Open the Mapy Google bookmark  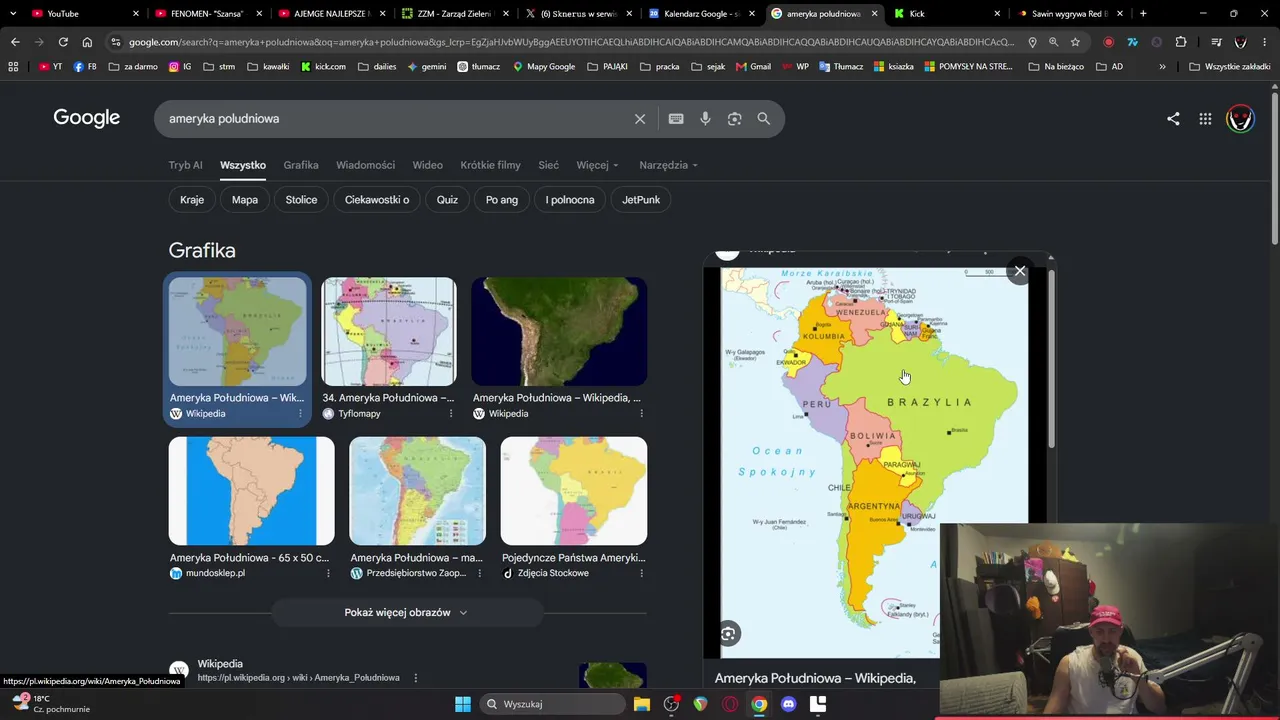[544, 67]
